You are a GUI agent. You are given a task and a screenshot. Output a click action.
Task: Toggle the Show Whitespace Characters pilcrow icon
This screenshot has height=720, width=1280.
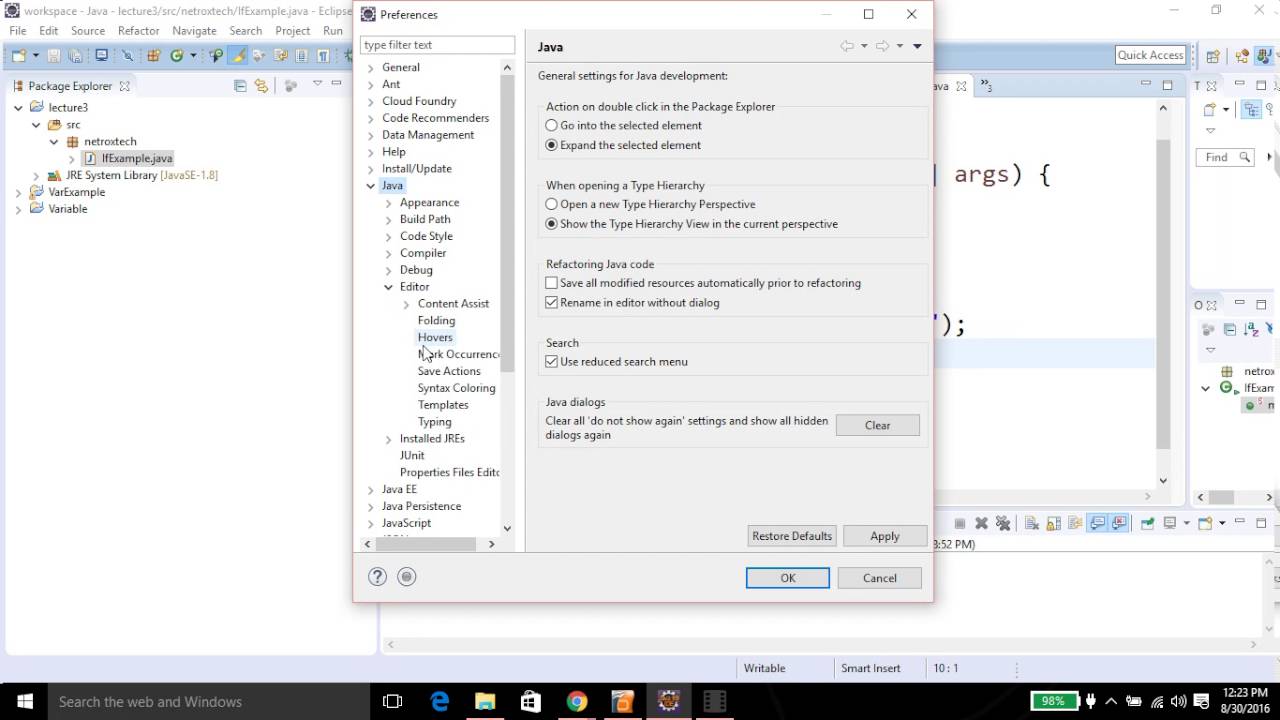click(x=323, y=56)
